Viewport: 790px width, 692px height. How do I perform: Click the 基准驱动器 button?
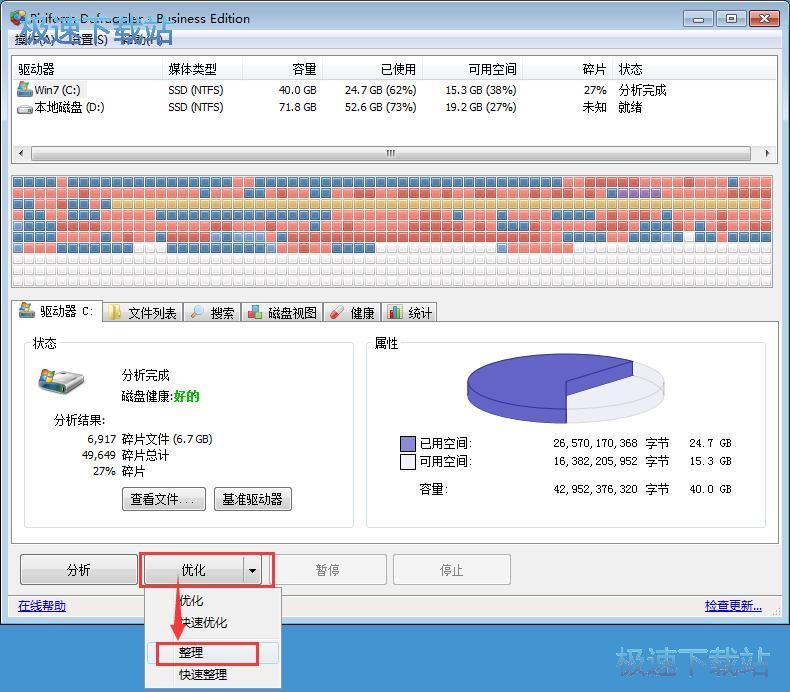[x=252, y=499]
